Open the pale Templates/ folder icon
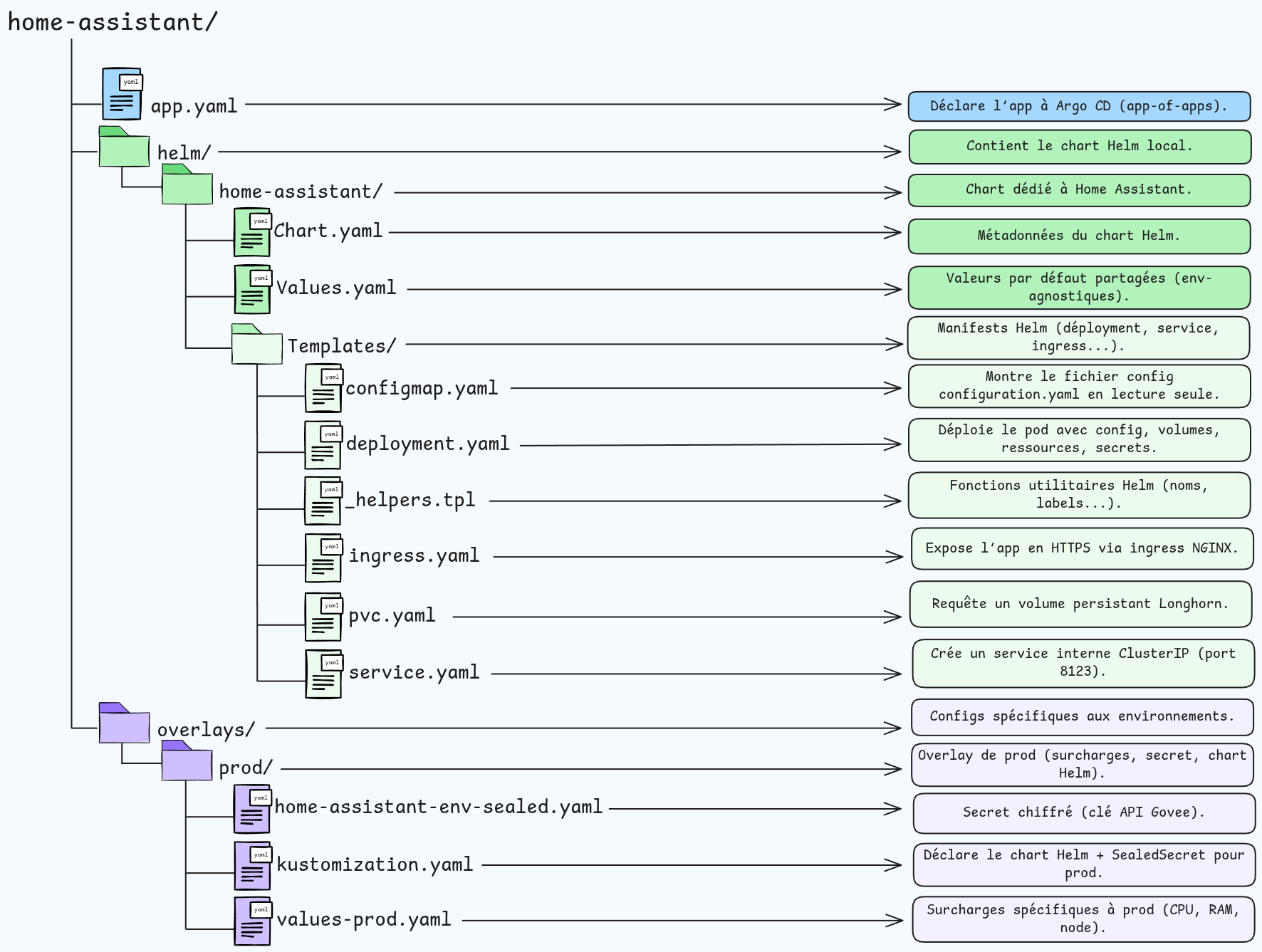Image resolution: width=1262 pixels, height=952 pixels. pos(256,345)
